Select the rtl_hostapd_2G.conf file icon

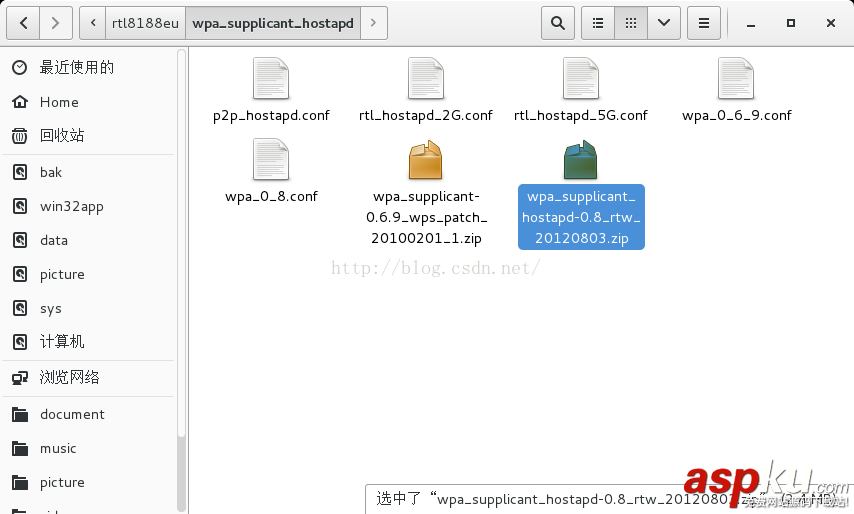tap(426, 78)
